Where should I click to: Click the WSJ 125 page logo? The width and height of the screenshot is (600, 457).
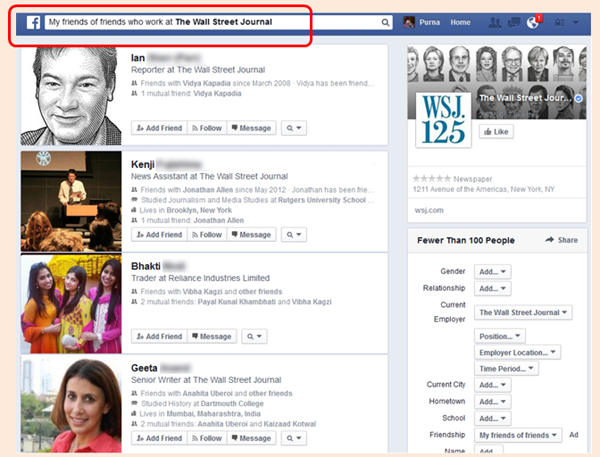click(x=443, y=119)
